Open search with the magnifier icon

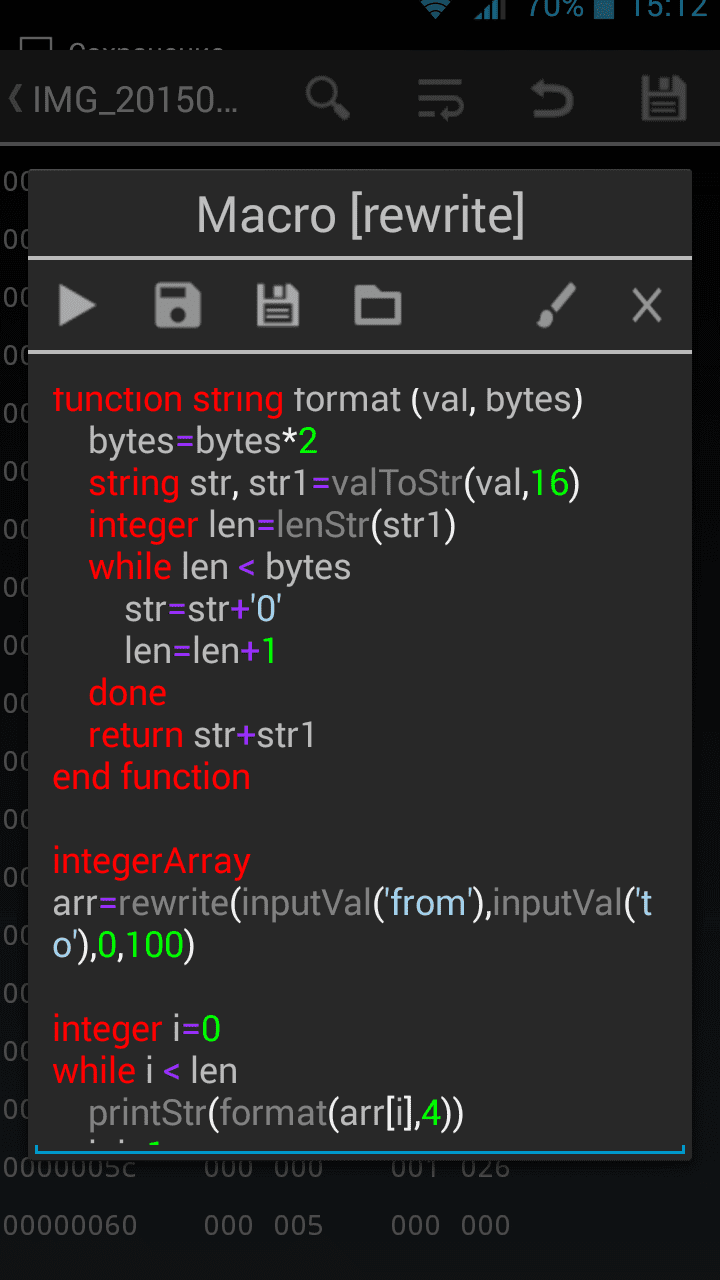327,99
